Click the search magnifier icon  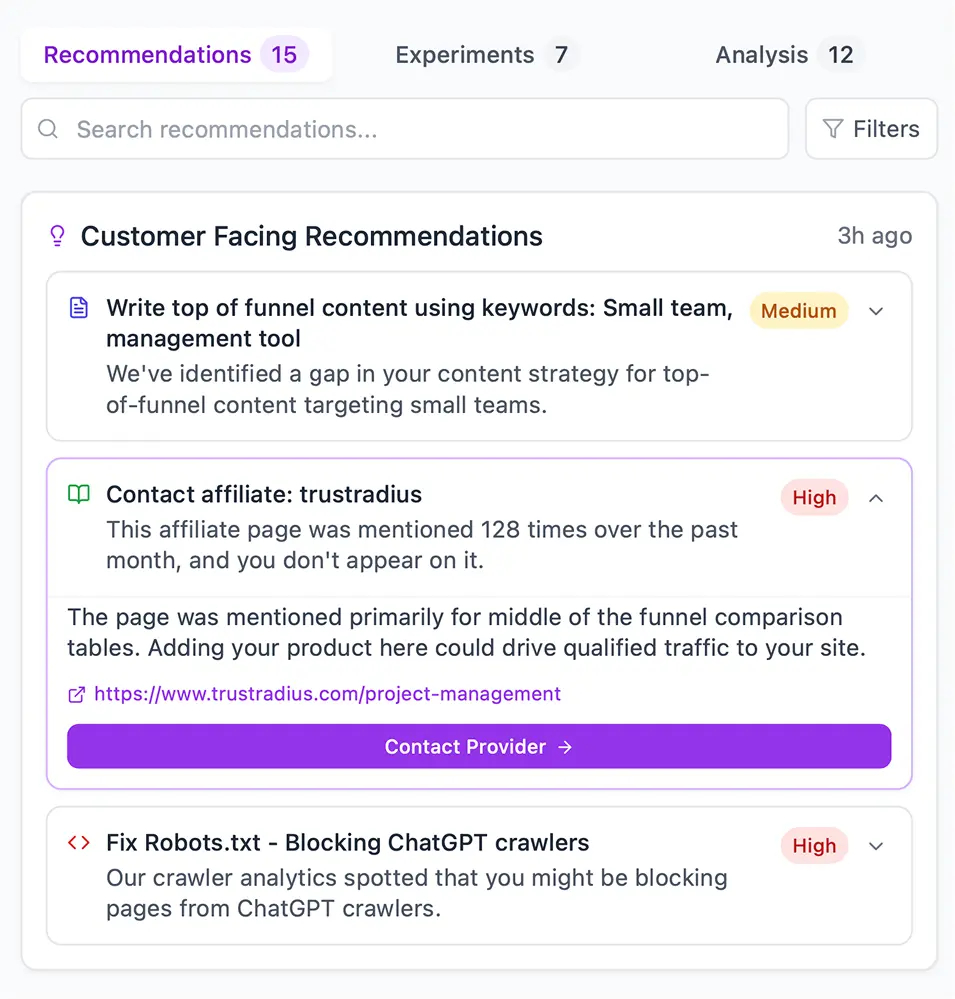pyautogui.click(x=48, y=129)
